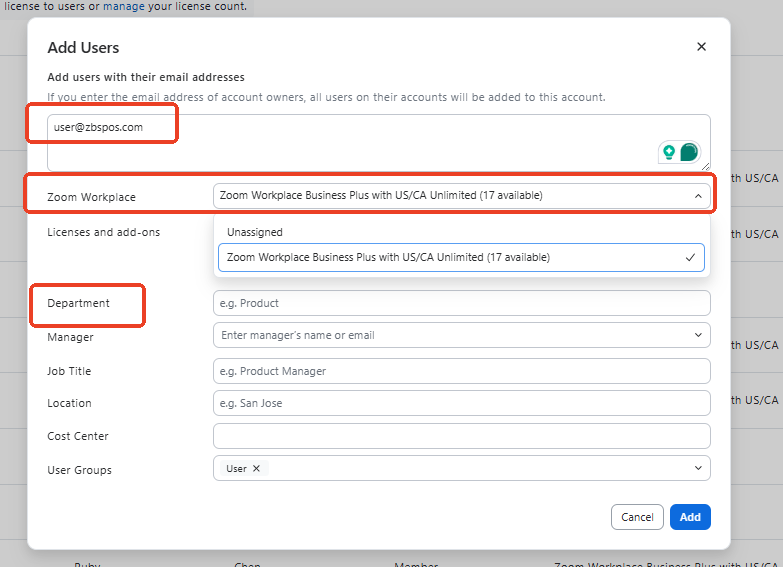Collapse the Zoom Workplace license dropdown
The width and height of the screenshot is (783, 567).
[461, 196]
